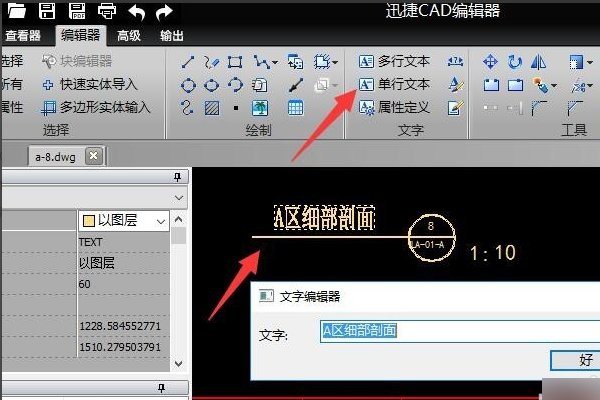The height and width of the screenshot is (400, 600).
Task: Click the 1:10 scale text in drawing
Action: click(x=492, y=253)
